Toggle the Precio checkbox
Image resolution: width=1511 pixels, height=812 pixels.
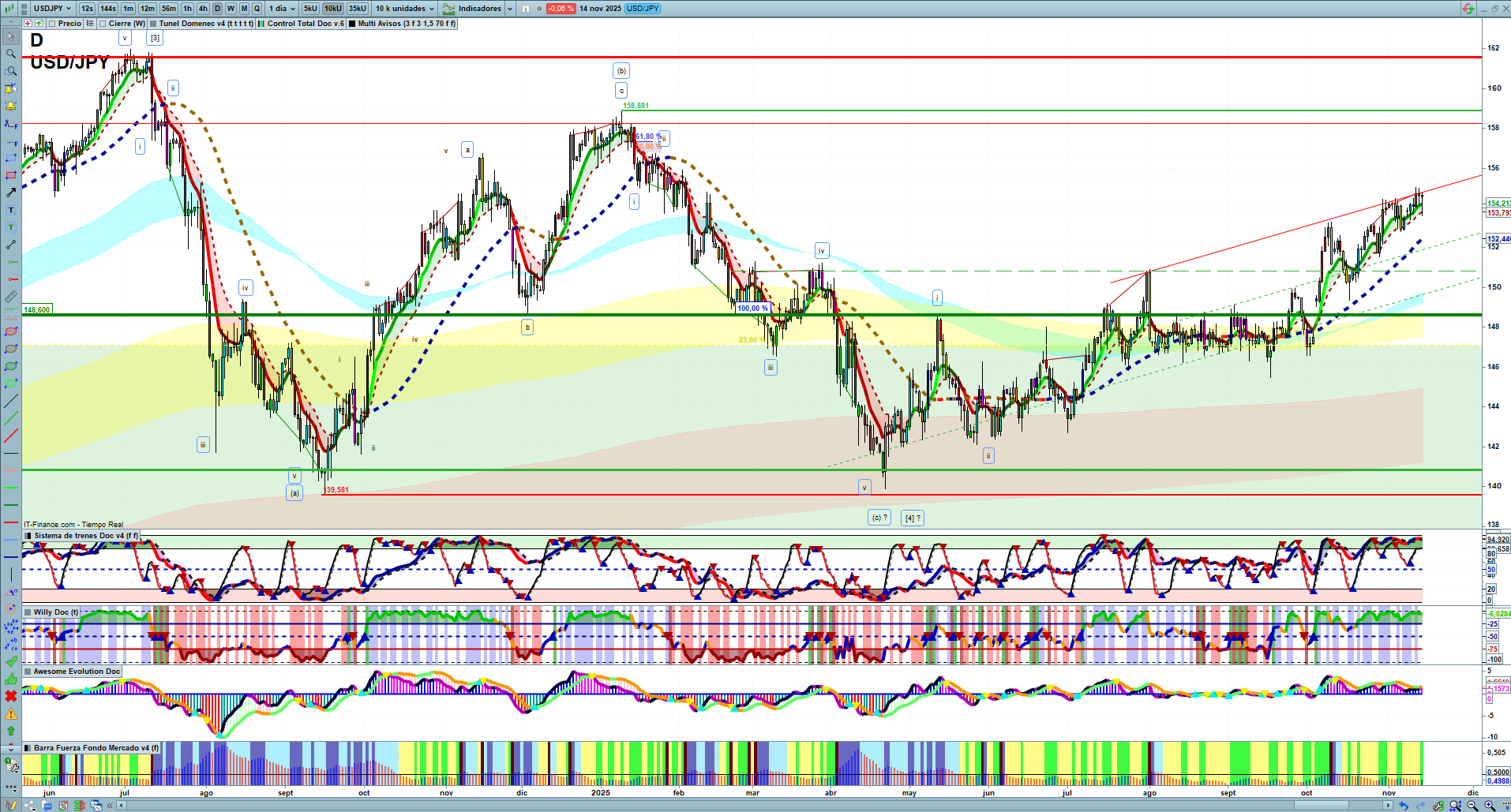point(52,24)
